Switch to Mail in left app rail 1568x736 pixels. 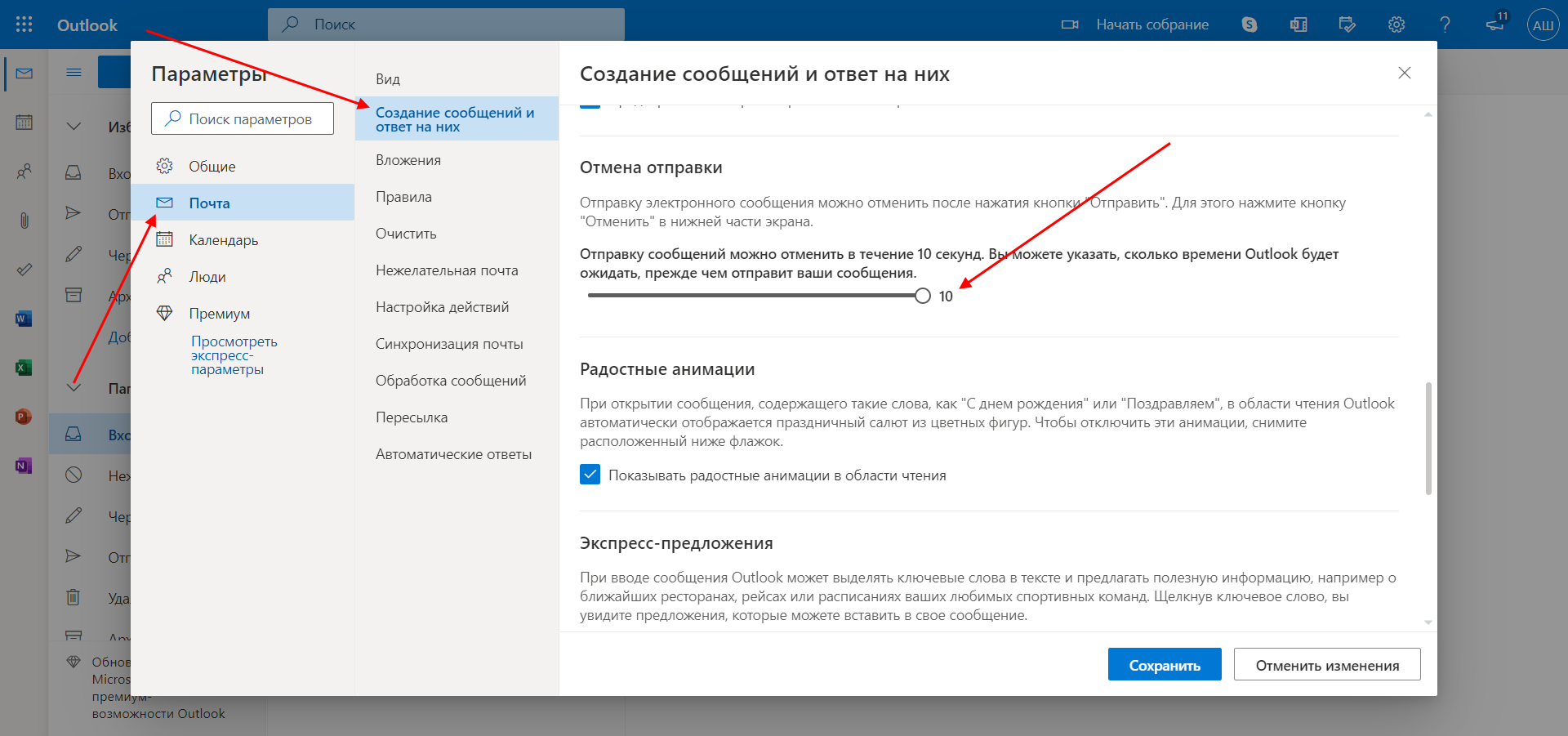(24, 74)
